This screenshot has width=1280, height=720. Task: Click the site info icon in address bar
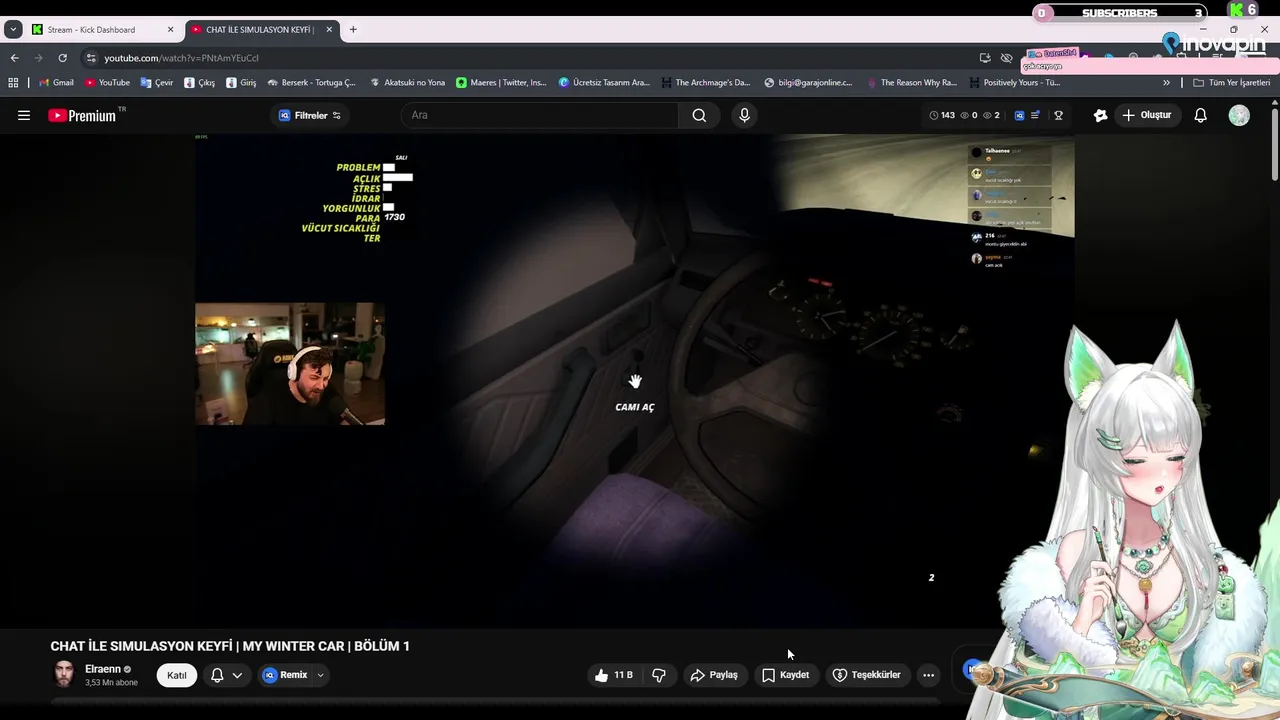91,58
